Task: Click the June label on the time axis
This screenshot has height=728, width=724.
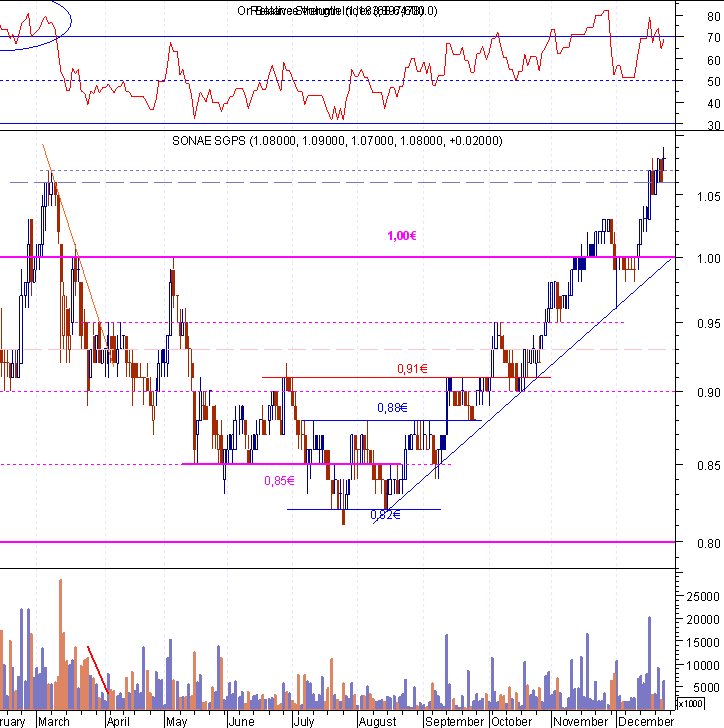Action: [x=241, y=722]
